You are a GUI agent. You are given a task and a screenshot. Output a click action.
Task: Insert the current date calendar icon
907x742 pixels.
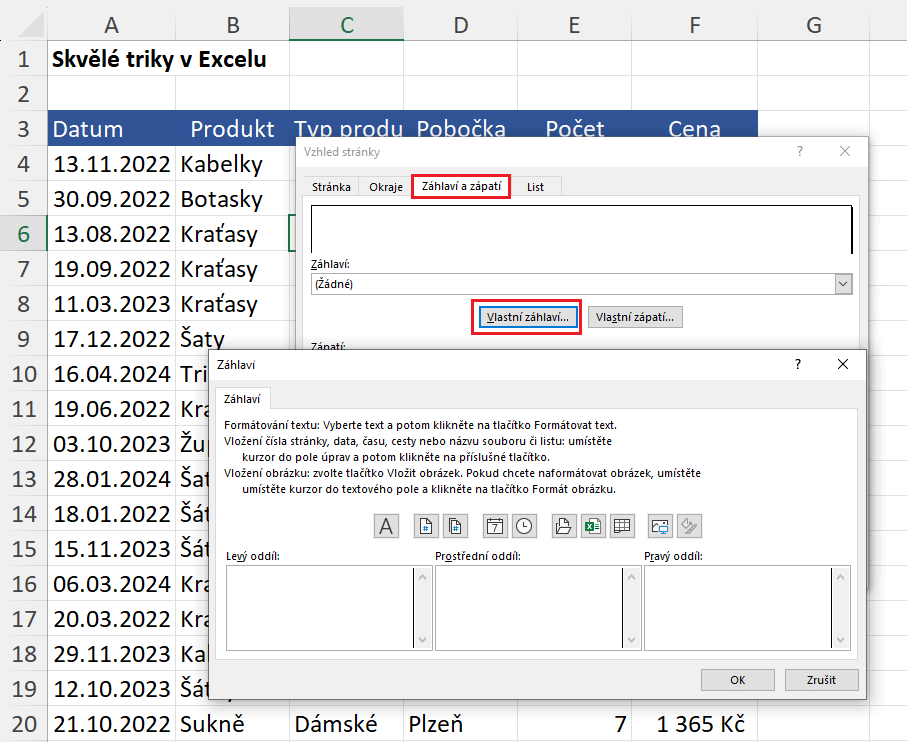pos(494,526)
